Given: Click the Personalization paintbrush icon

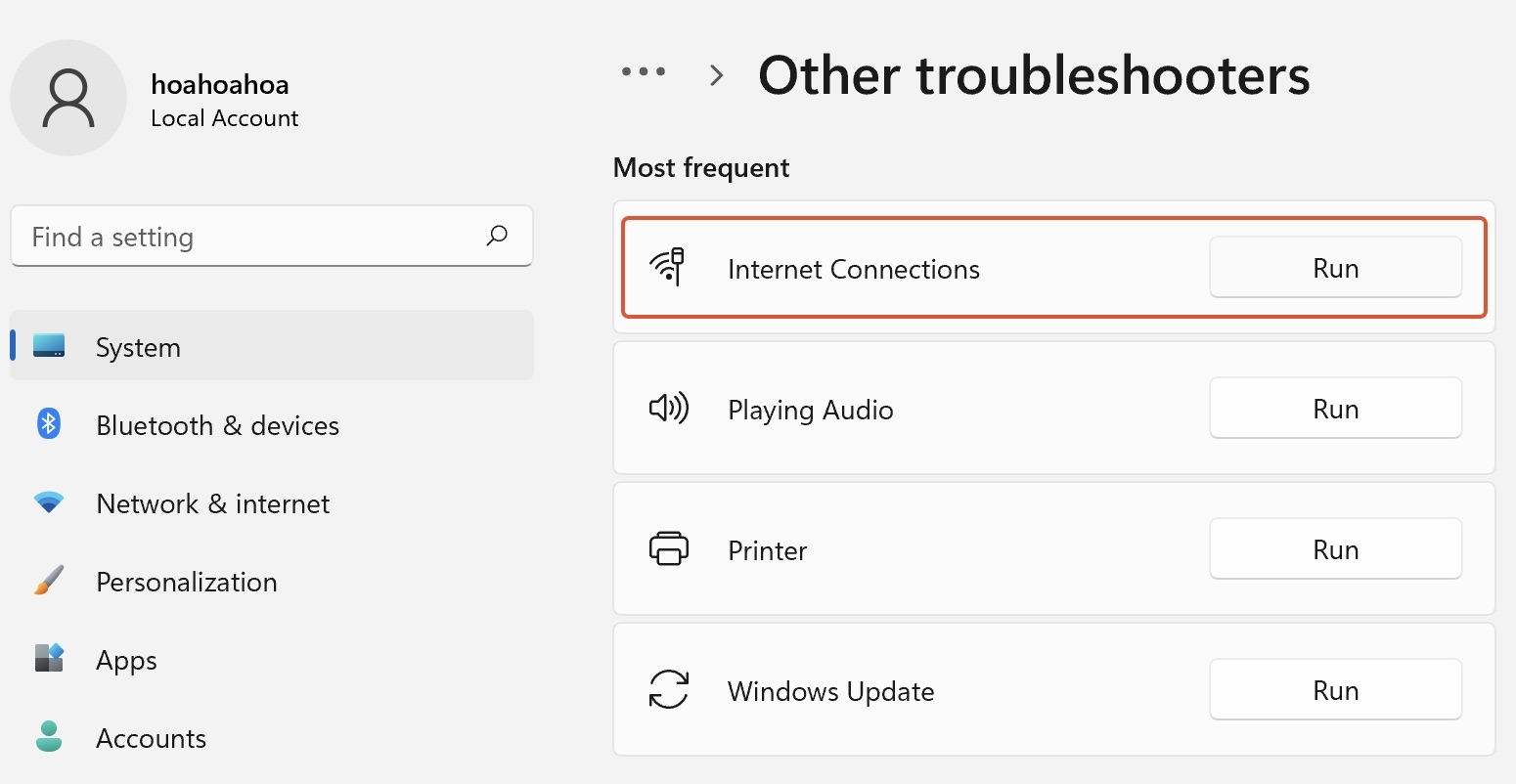Looking at the screenshot, I should tap(48, 581).
